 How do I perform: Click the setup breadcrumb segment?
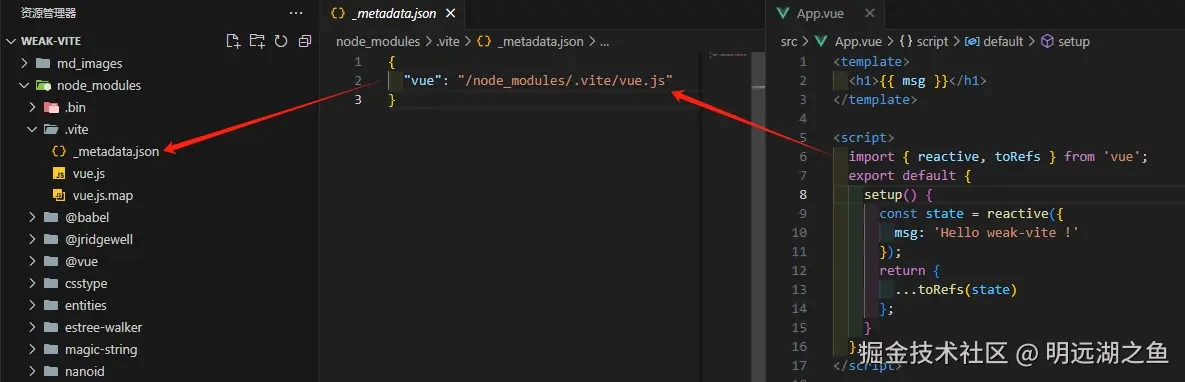(x=1073, y=42)
